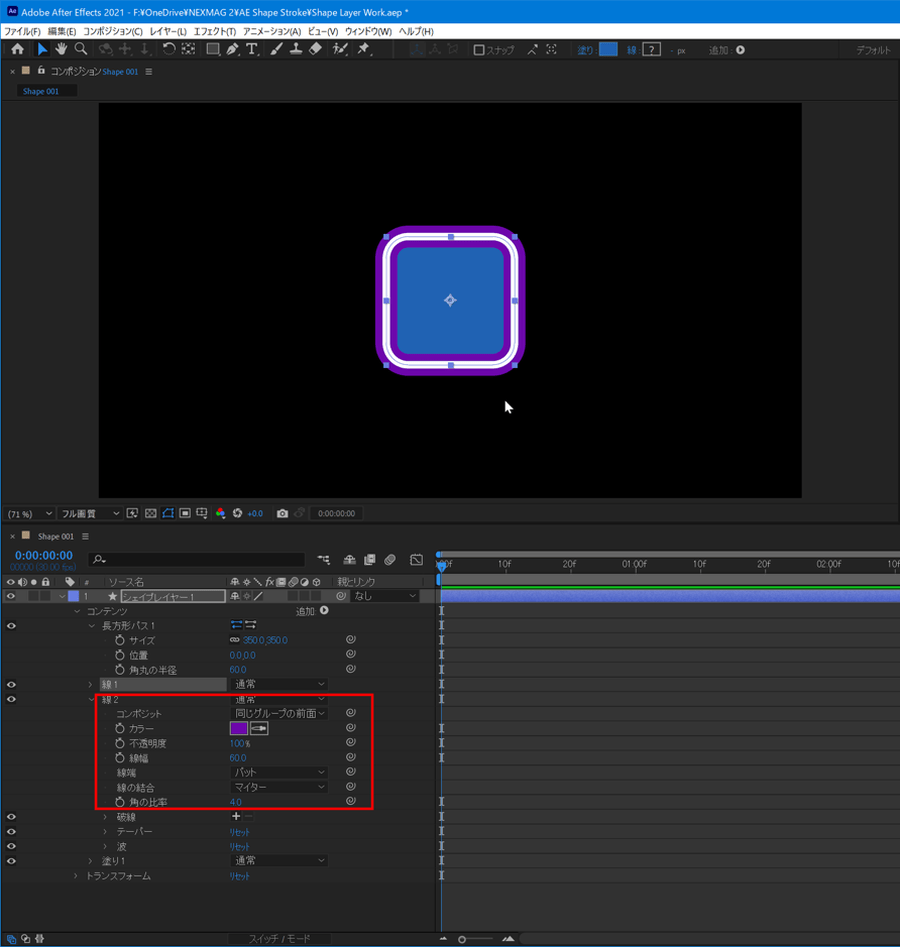Viewport: 900px width, 947px height.
Task: Select the Rectangle shape tool
Action: click(x=212, y=49)
